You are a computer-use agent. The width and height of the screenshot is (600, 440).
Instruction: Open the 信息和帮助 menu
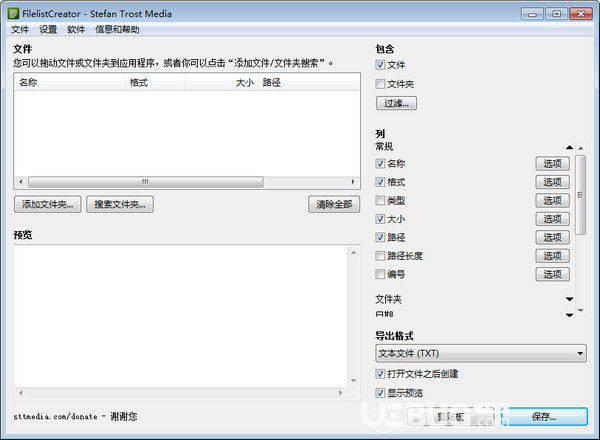click(117, 29)
